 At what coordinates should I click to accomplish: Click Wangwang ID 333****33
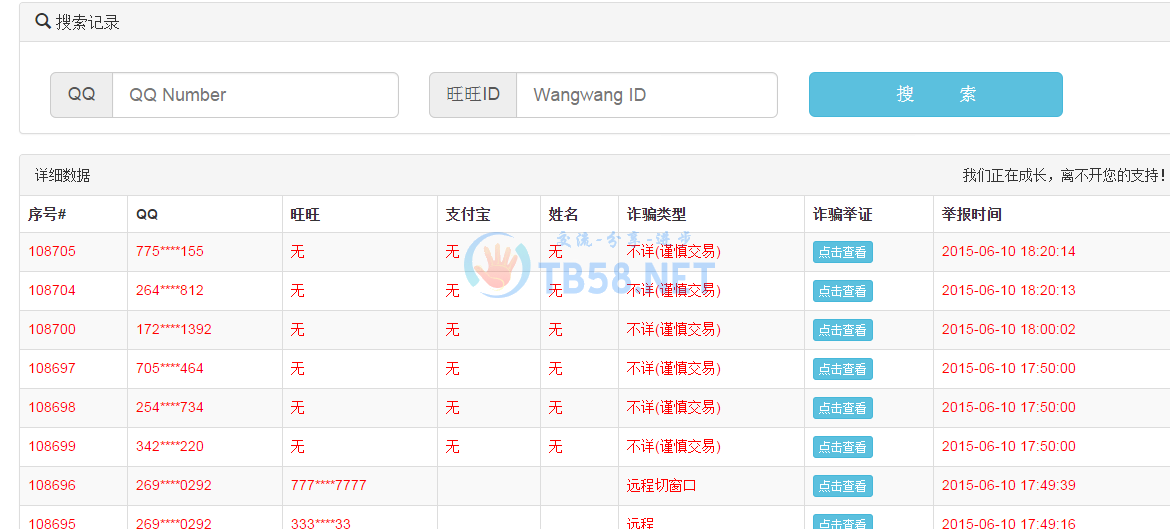tap(320, 523)
